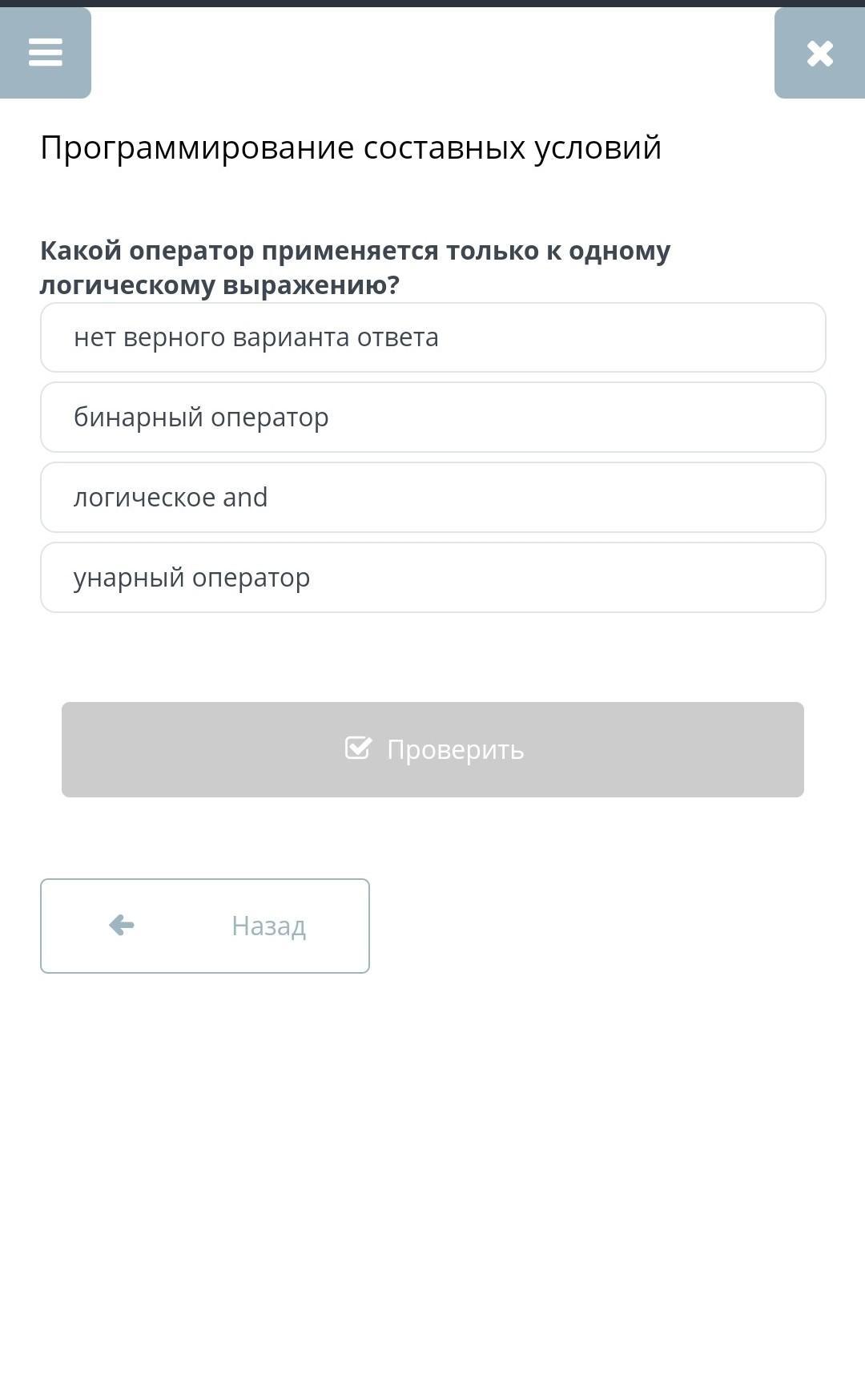Viewport: 865px width, 1400px height.
Task: Pick the "логическое and" answer
Action: 432,498
